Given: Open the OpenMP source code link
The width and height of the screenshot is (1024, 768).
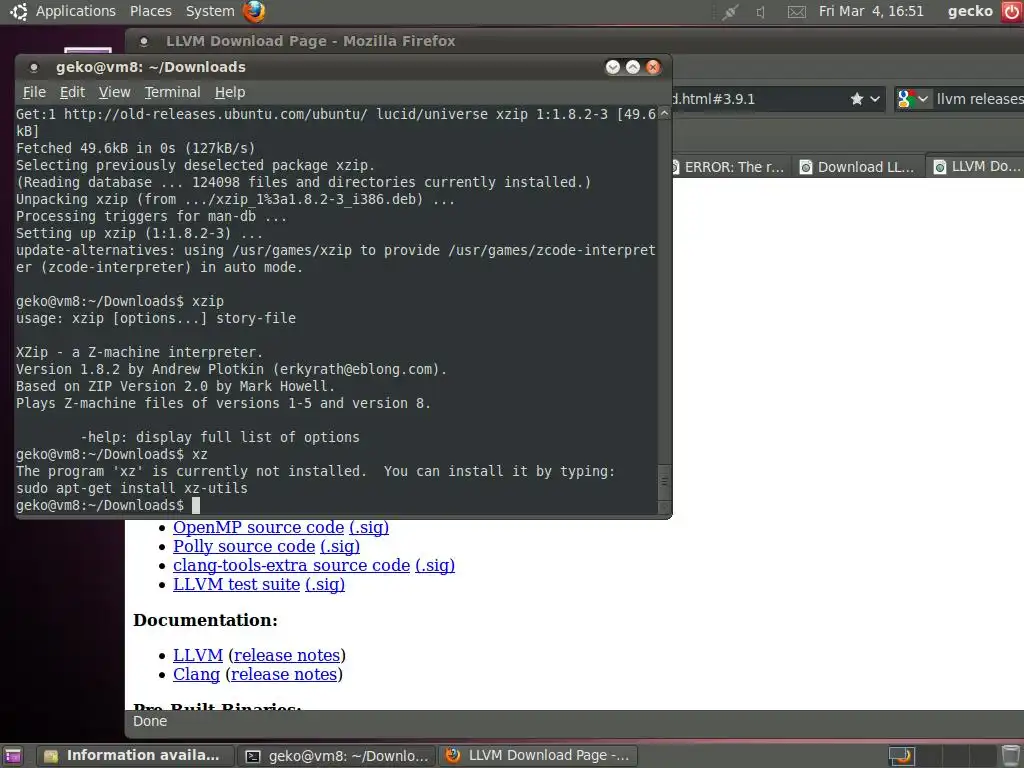Looking at the screenshot, I should 259,527.
